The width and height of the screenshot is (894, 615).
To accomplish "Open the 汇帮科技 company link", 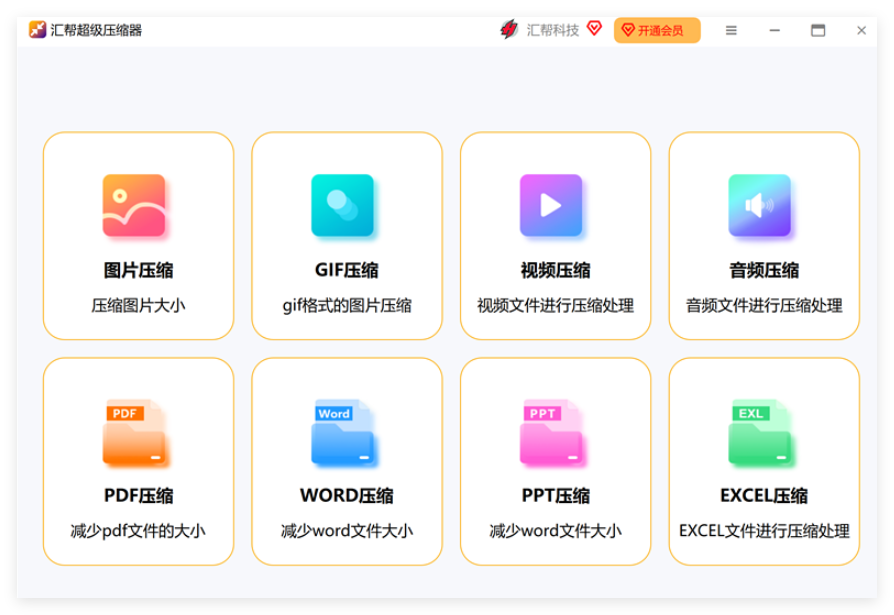I will tap(553, 31).
